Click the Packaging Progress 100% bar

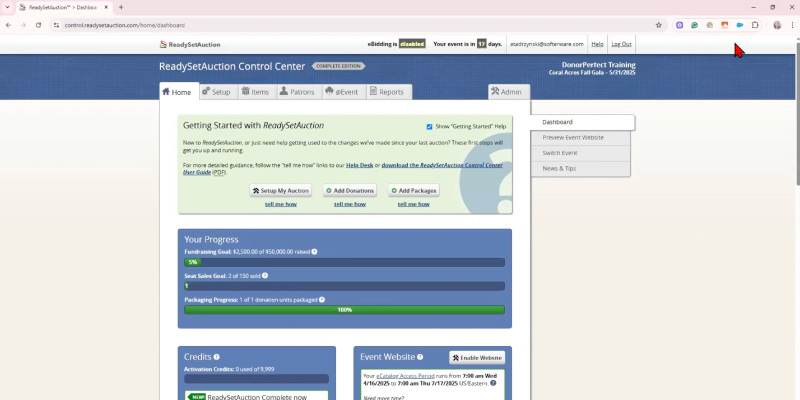tap(344, 310)
